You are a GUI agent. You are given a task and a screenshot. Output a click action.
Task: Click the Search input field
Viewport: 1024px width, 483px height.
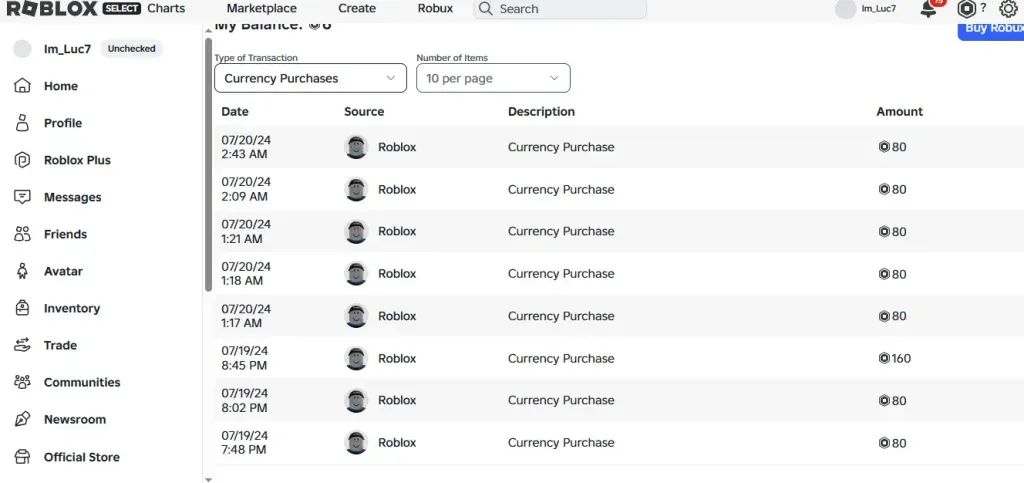pyautogui.click(x=560, y=8)
